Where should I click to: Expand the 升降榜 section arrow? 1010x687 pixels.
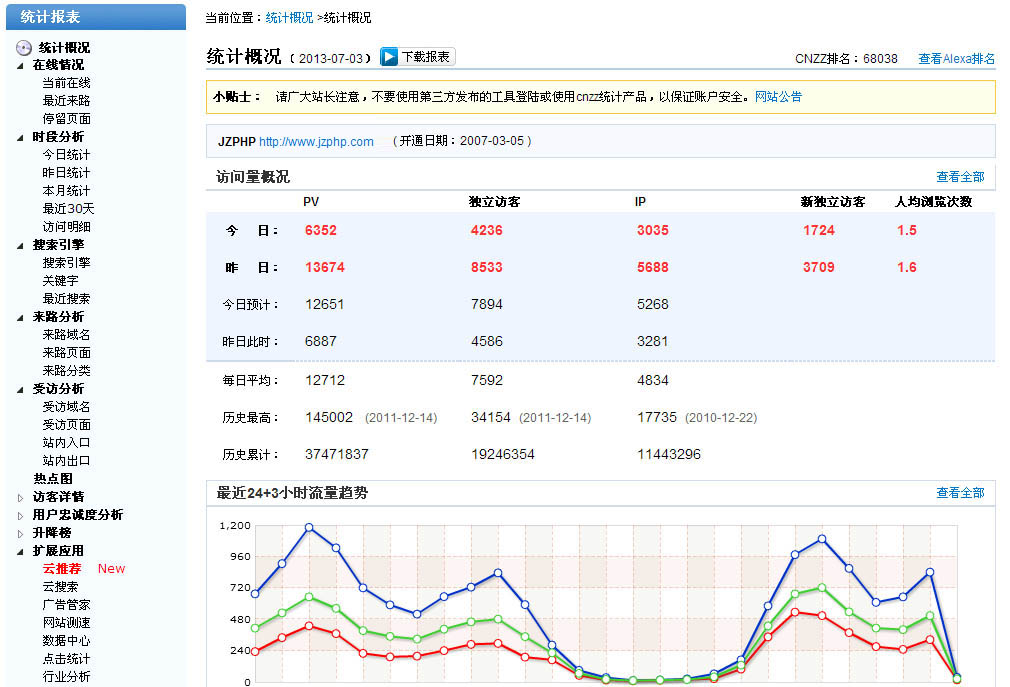click(x=20, y=533)
